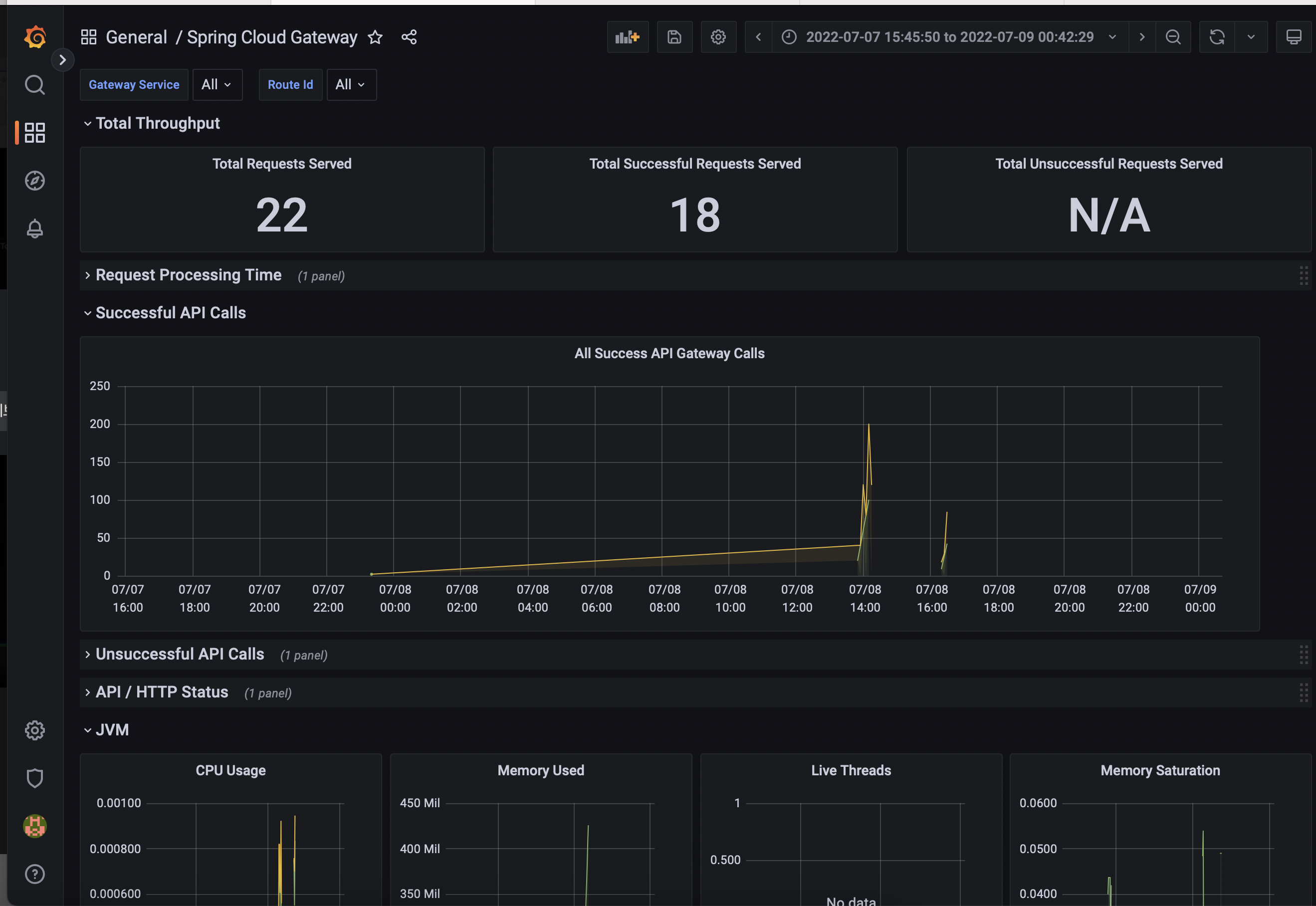The image size is (1316, 906).
Task: Cycle view mode with monitor icon
Action: tap(1293, 37)
